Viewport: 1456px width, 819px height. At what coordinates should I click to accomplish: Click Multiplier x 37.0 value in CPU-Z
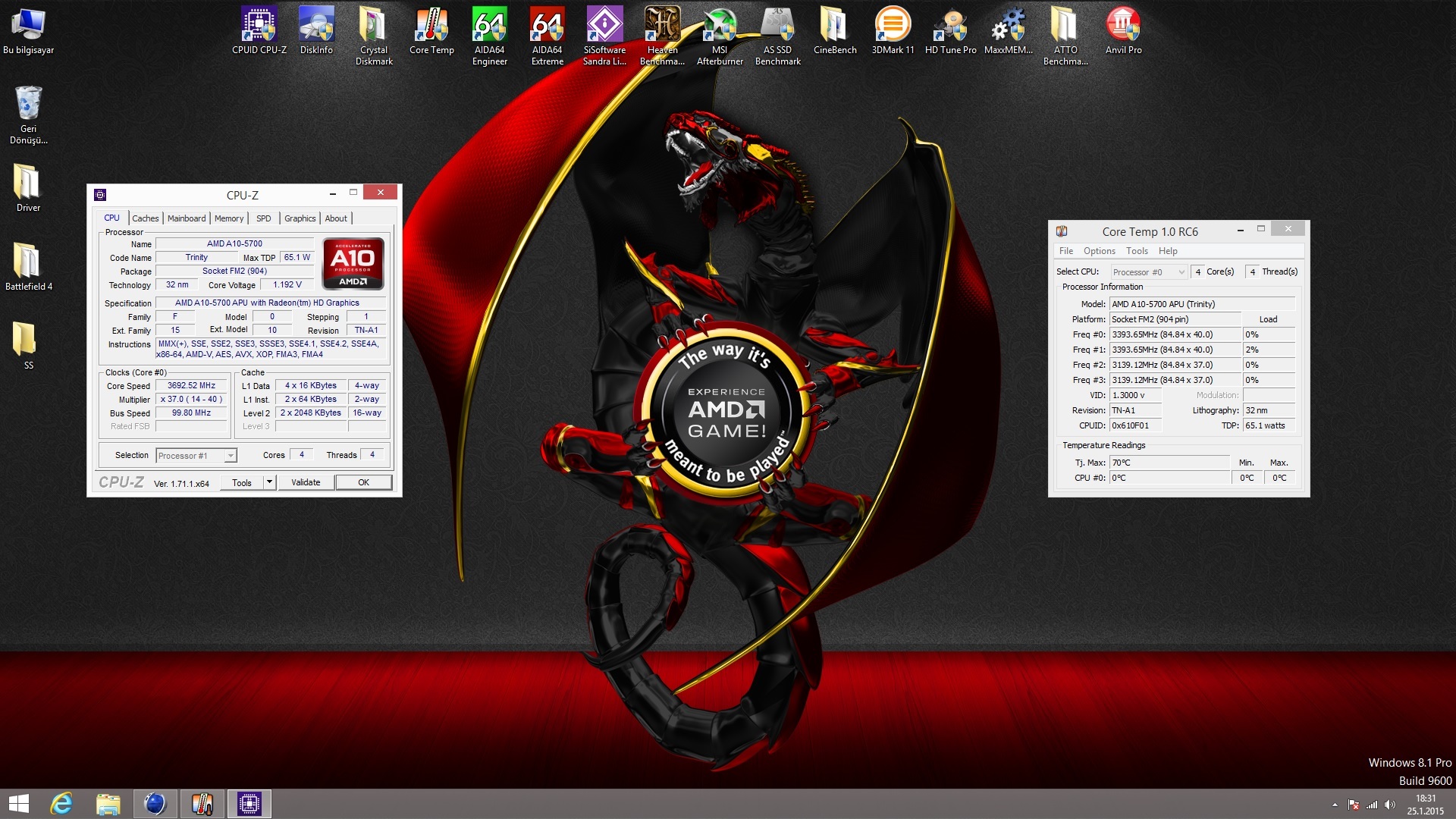click(191, 399)
